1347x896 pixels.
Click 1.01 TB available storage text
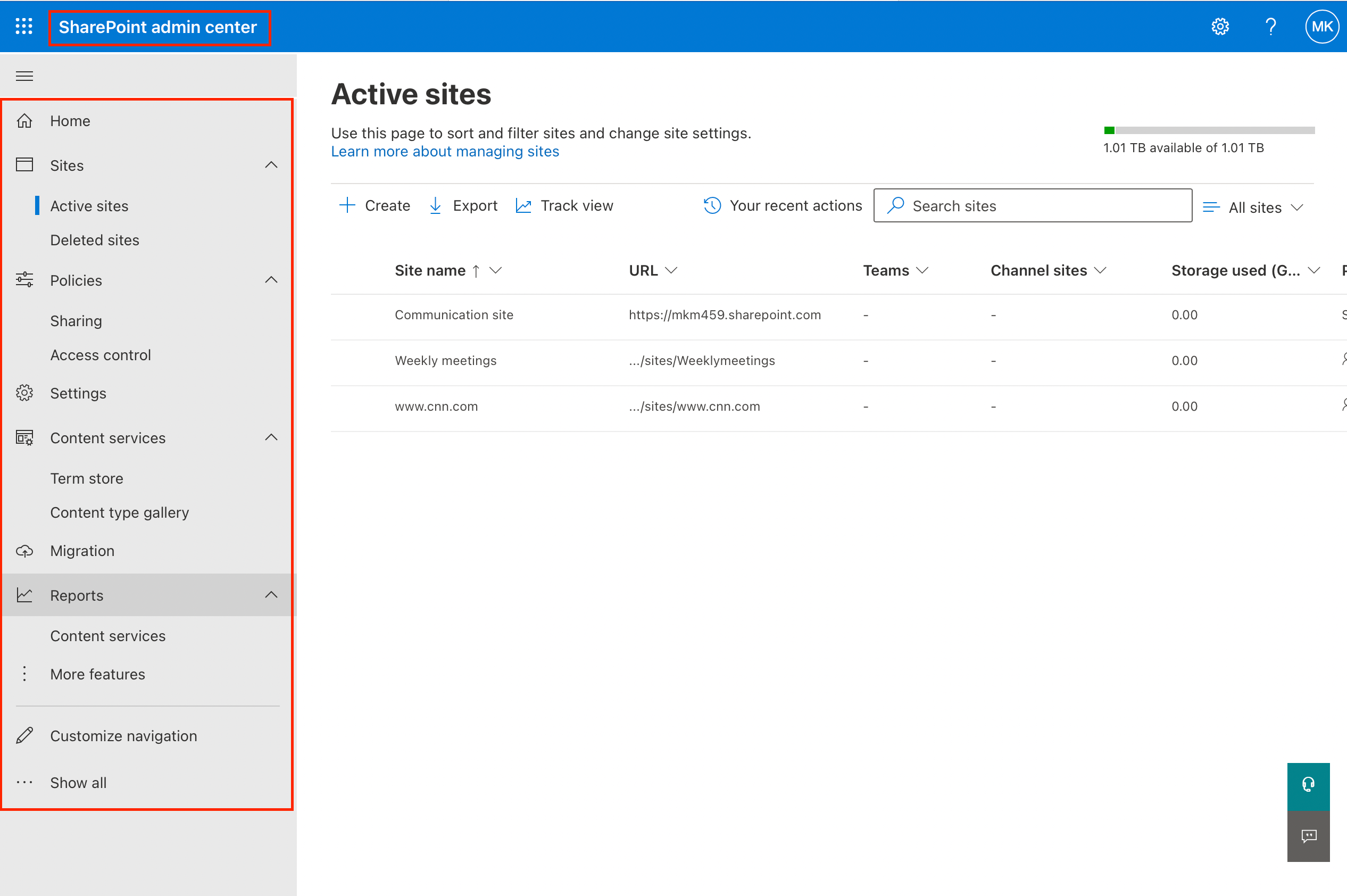1183,148
